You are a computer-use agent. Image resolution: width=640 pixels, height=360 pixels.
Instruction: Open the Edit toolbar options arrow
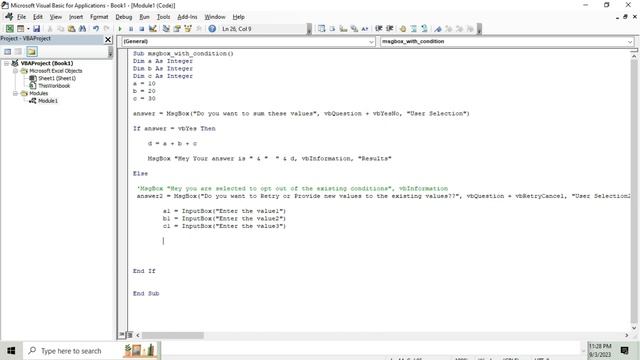479,29
